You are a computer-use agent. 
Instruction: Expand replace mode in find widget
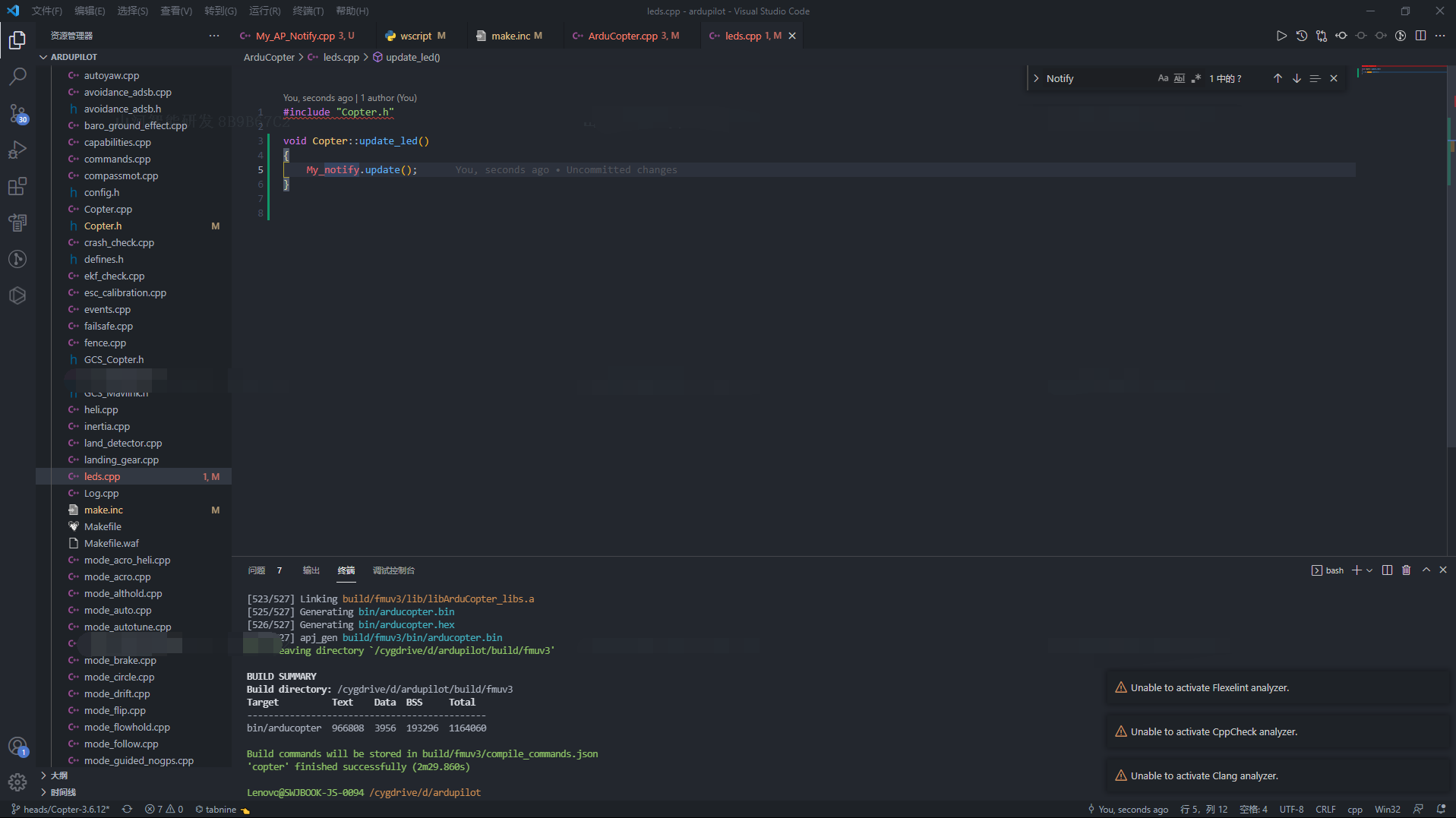(1036, 78)
